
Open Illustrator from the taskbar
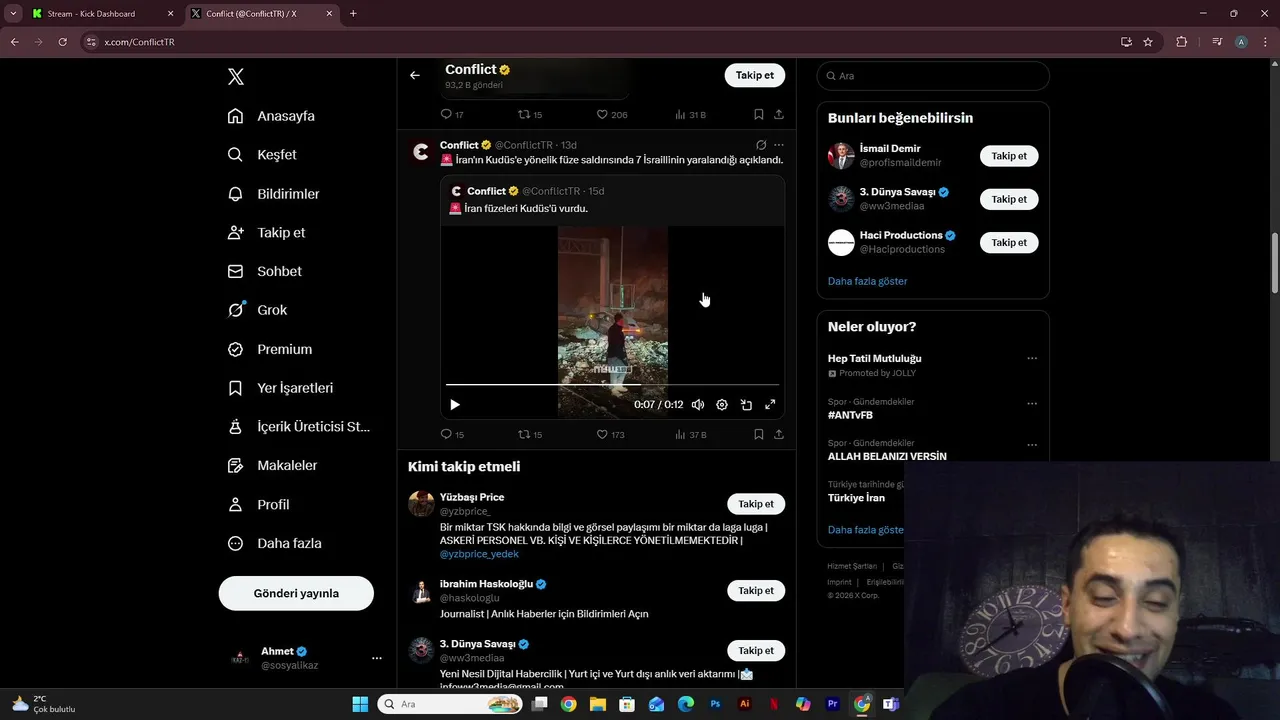point(744,704)
